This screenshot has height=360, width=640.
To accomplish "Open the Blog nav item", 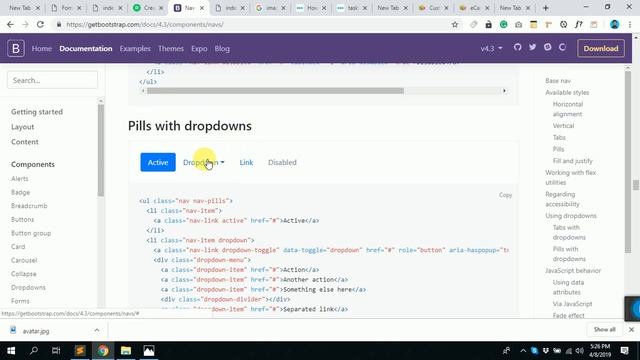I will 222,49.
